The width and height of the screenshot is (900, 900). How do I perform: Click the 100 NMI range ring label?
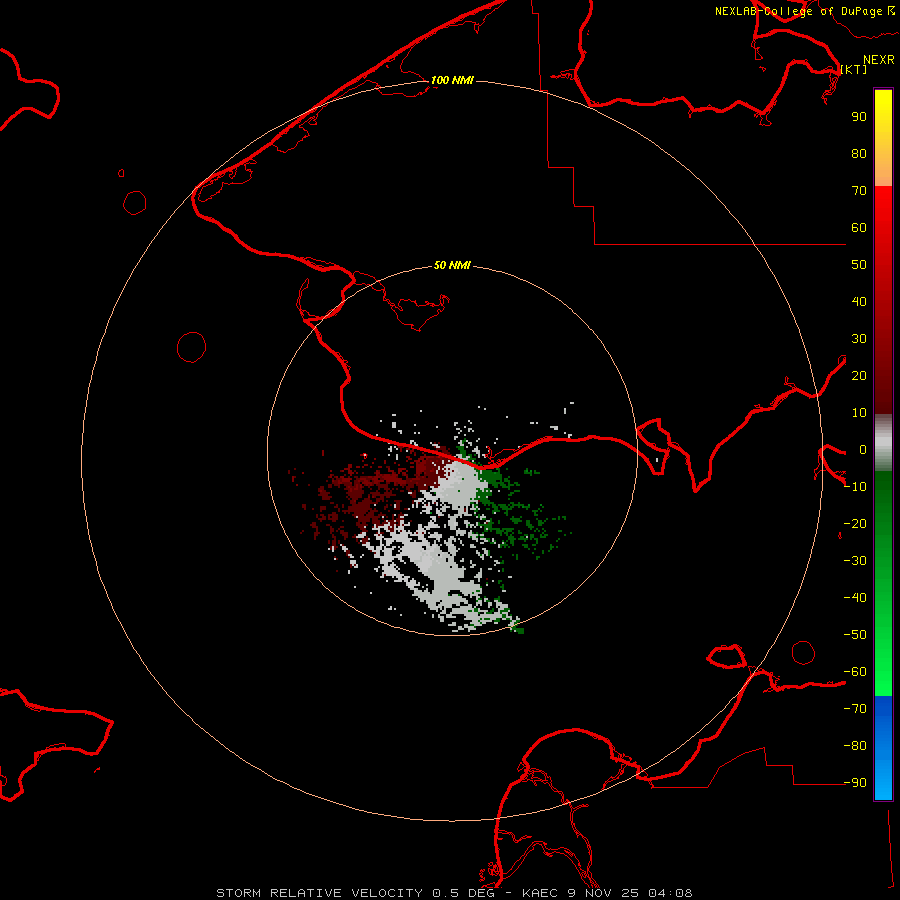(x=452, y=80)
